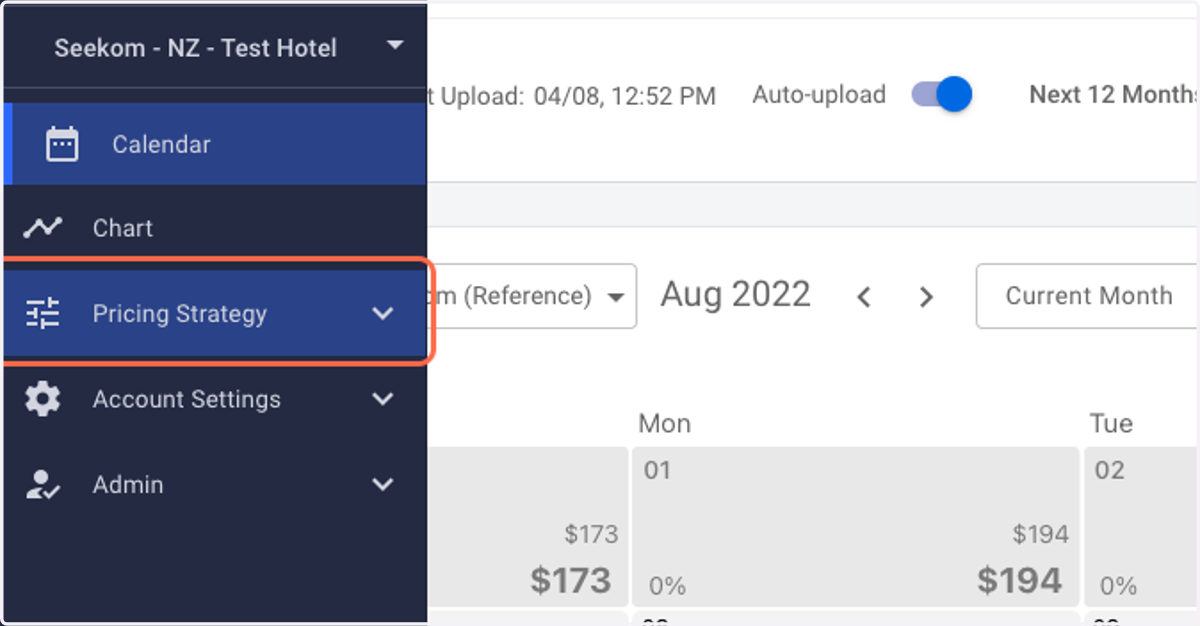Go to next month with right arrow
1200x626 pixels.
coord(926,297)
